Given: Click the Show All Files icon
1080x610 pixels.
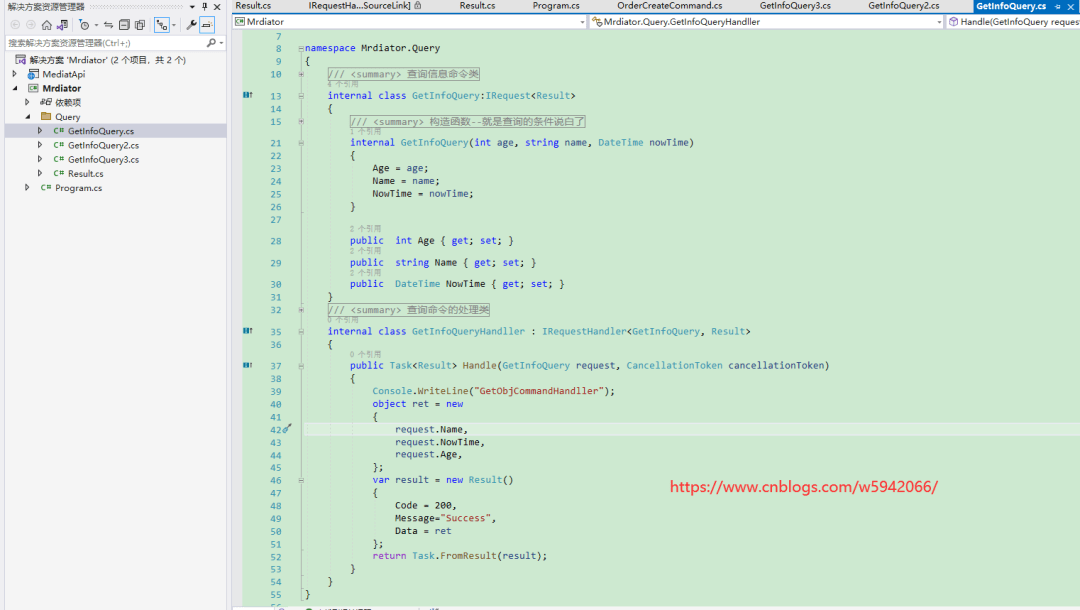Looking at the screenshot, I should 139,24.
